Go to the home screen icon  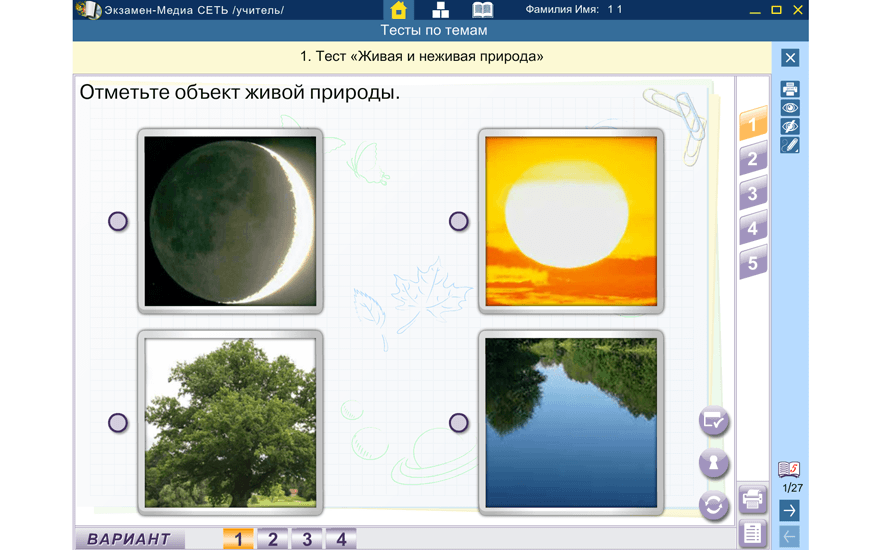tap(398, 10)
